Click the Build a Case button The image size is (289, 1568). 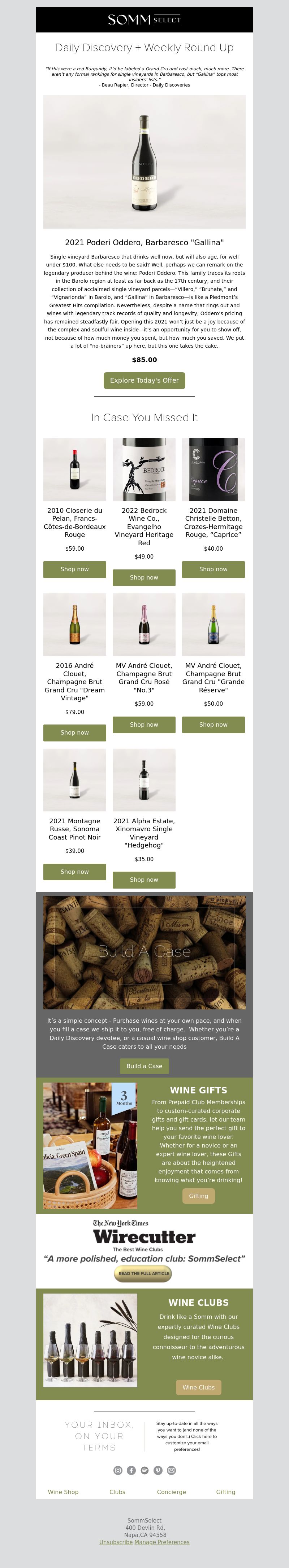point(144,1066)
